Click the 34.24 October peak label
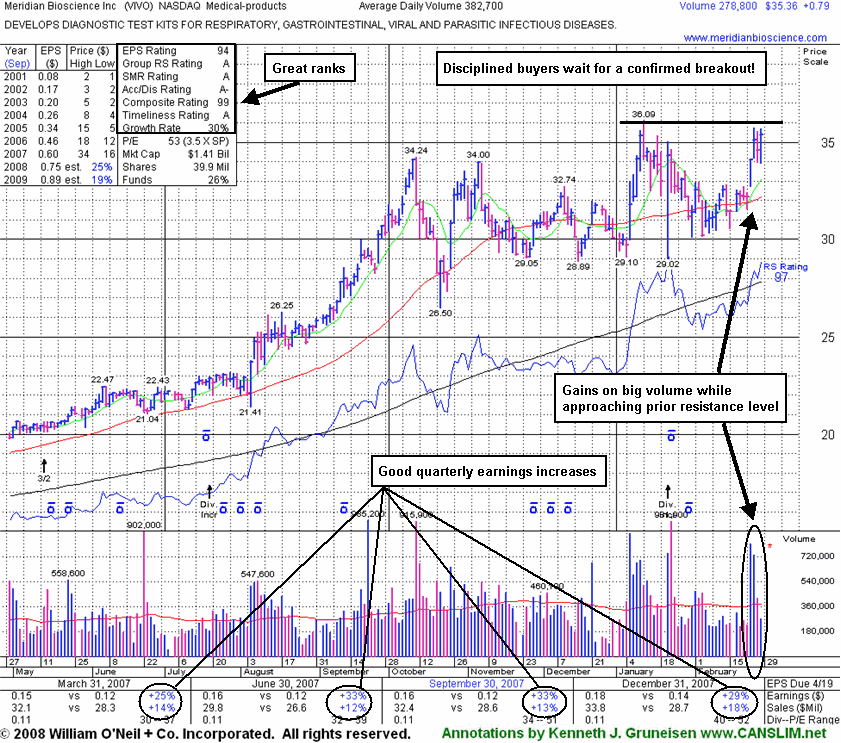Viewport: 841px width, 743px height. [416, 150]
